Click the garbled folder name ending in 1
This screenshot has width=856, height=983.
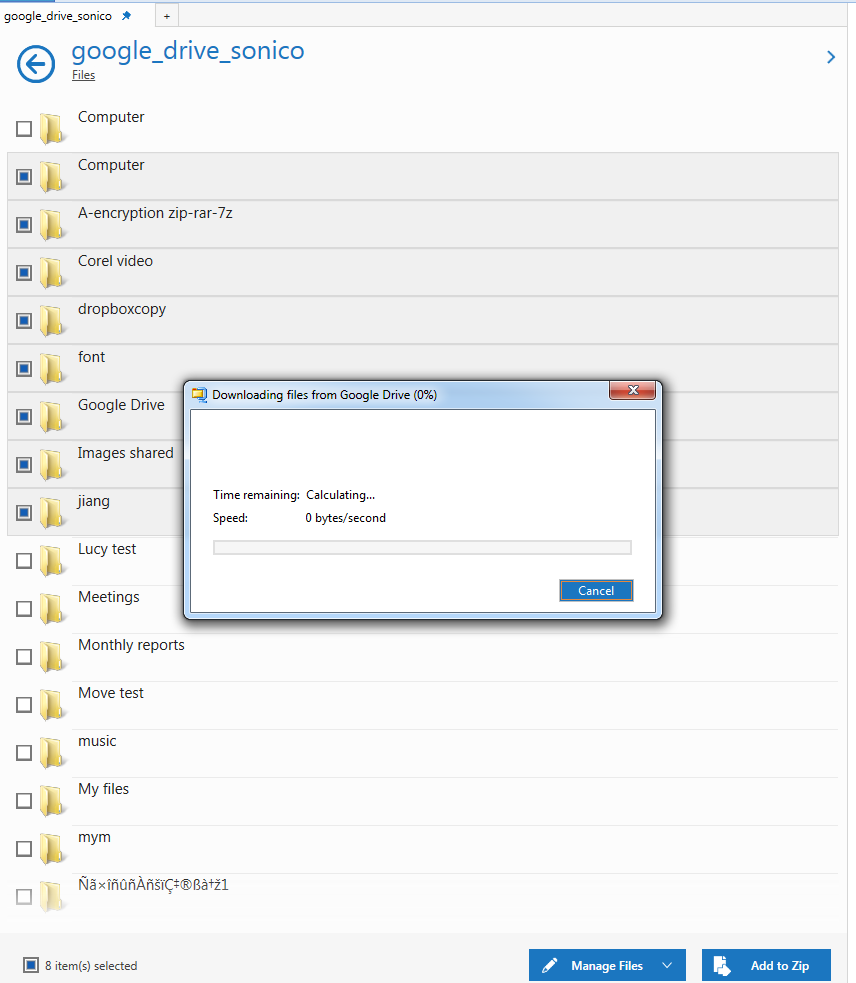[153, 885]
